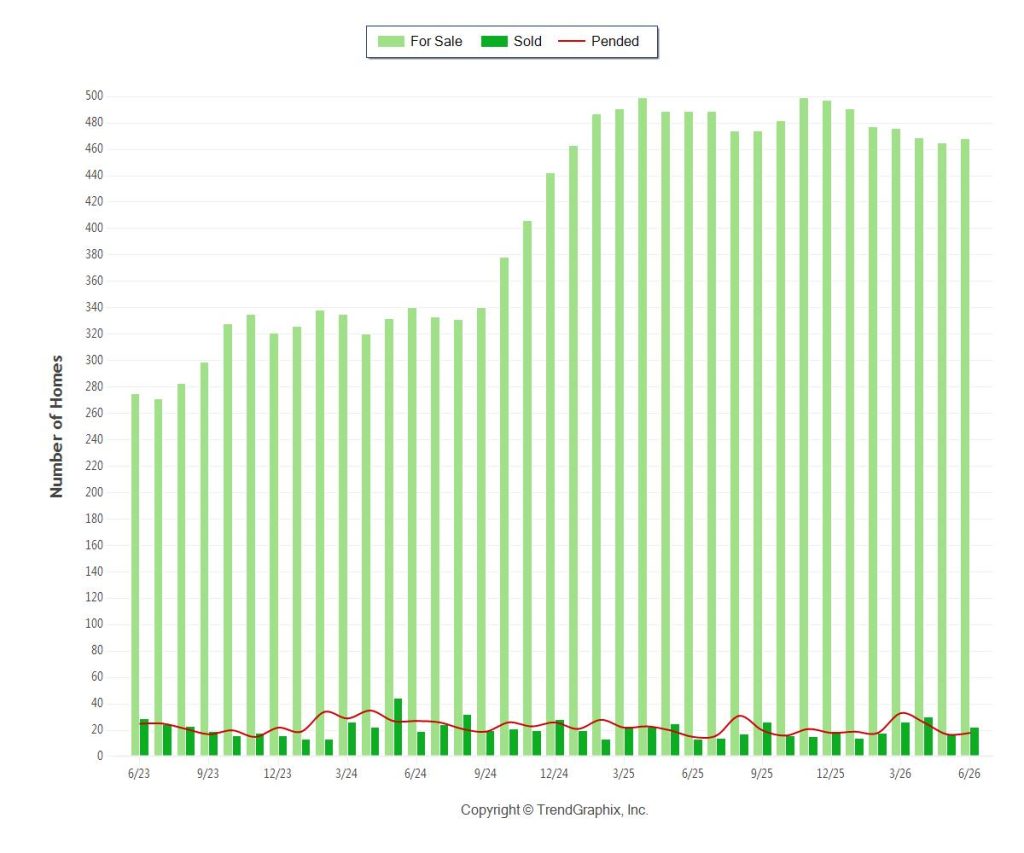Select the Sold bar for 6/23
Viewport: 1024px width, 853px height.
144,737
